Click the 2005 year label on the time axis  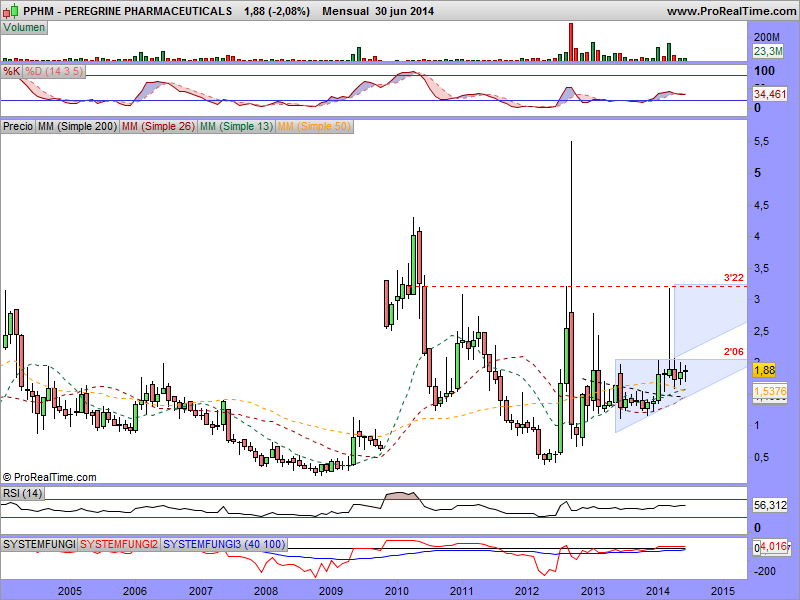[69, 591]
